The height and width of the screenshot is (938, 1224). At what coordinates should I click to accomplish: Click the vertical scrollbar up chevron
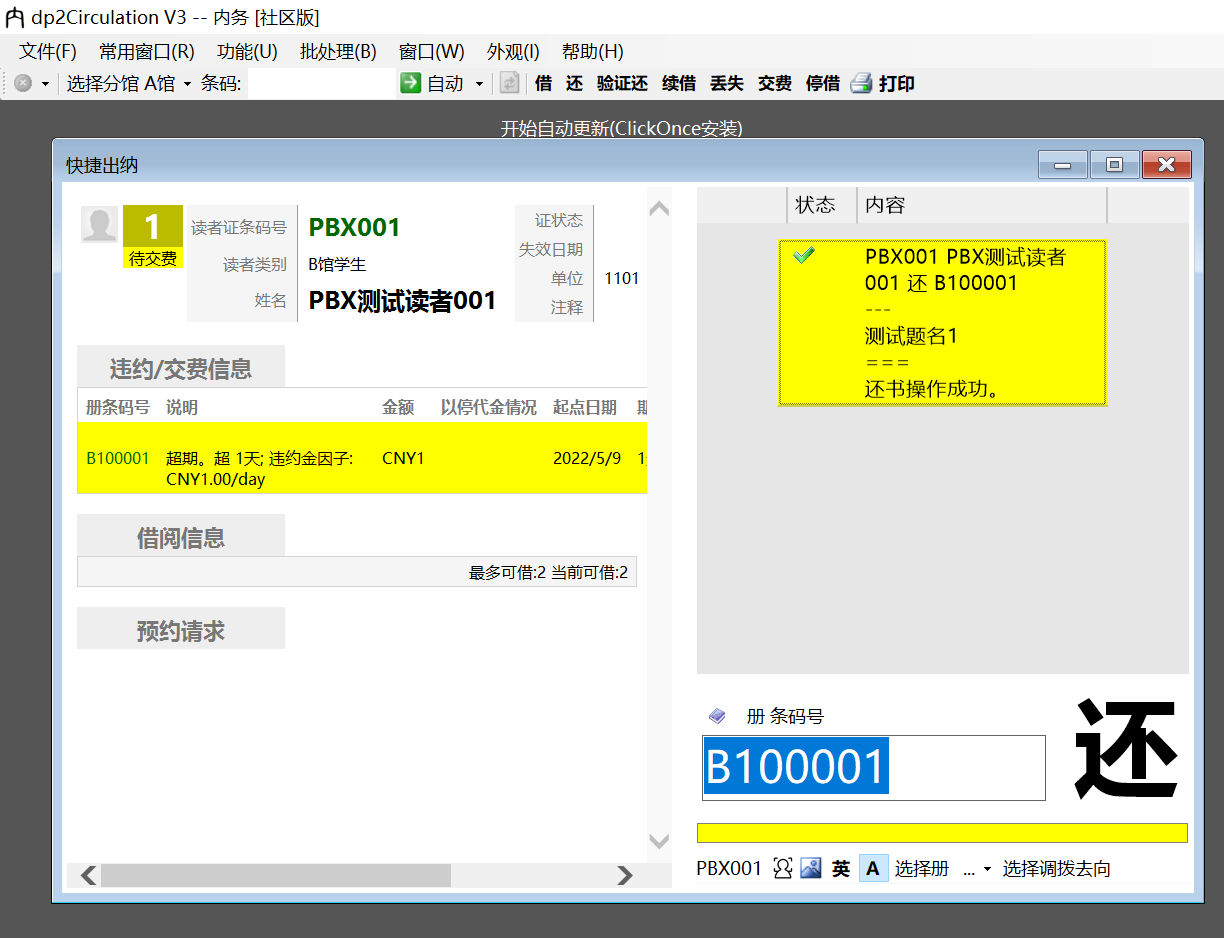659,209
